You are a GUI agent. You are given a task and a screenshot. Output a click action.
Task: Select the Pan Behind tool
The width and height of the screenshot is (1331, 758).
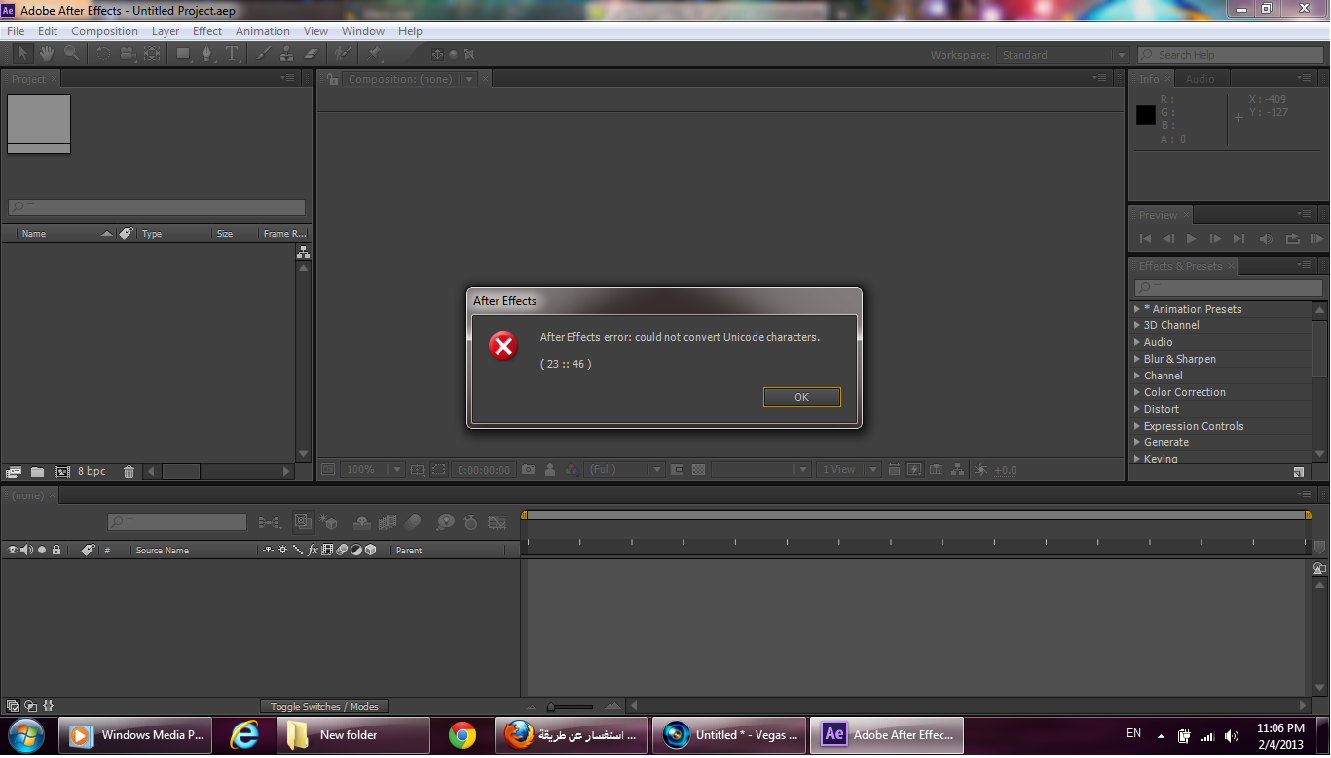152,53
